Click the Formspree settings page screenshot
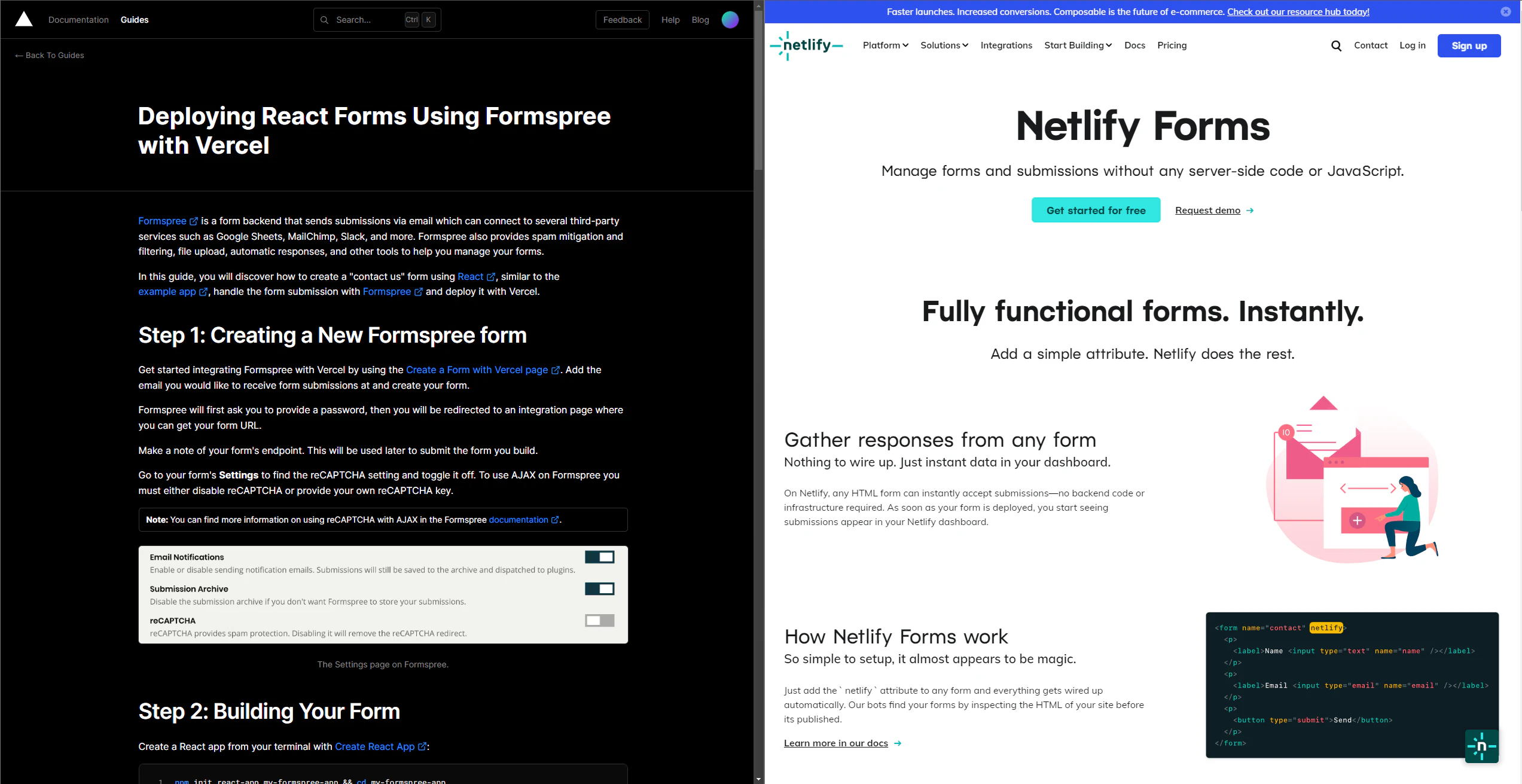The height and width of the screenshot is (784, 1522). [383, 594]
